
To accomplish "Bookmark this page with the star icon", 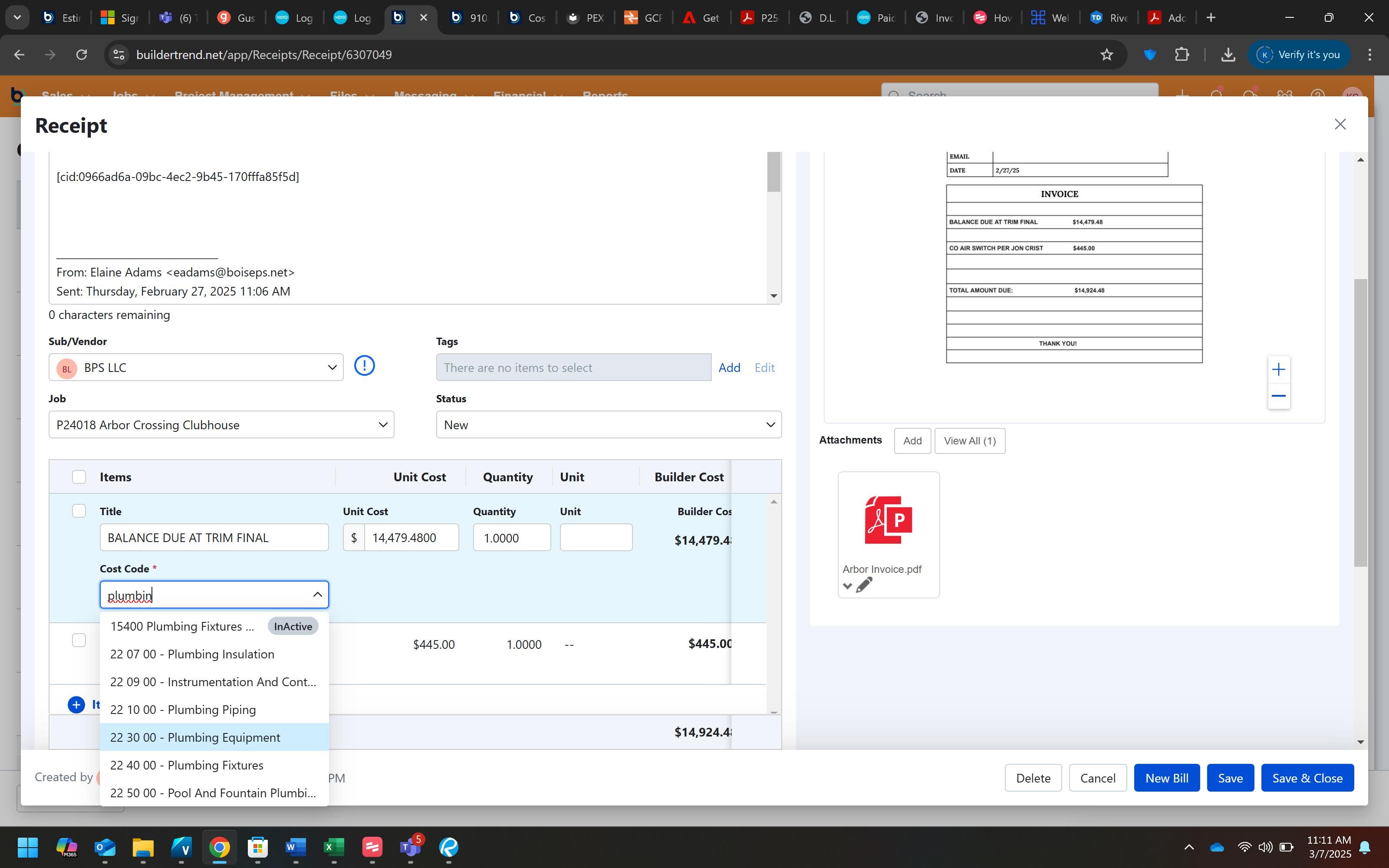I will tap(1106, 55).
